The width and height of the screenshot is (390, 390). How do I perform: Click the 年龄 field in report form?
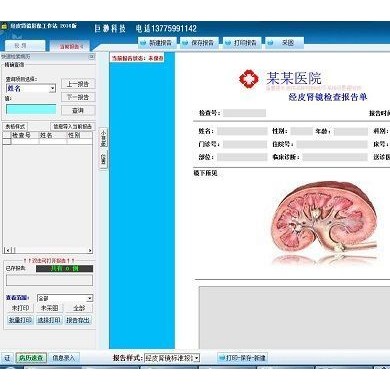click(351, 131)
